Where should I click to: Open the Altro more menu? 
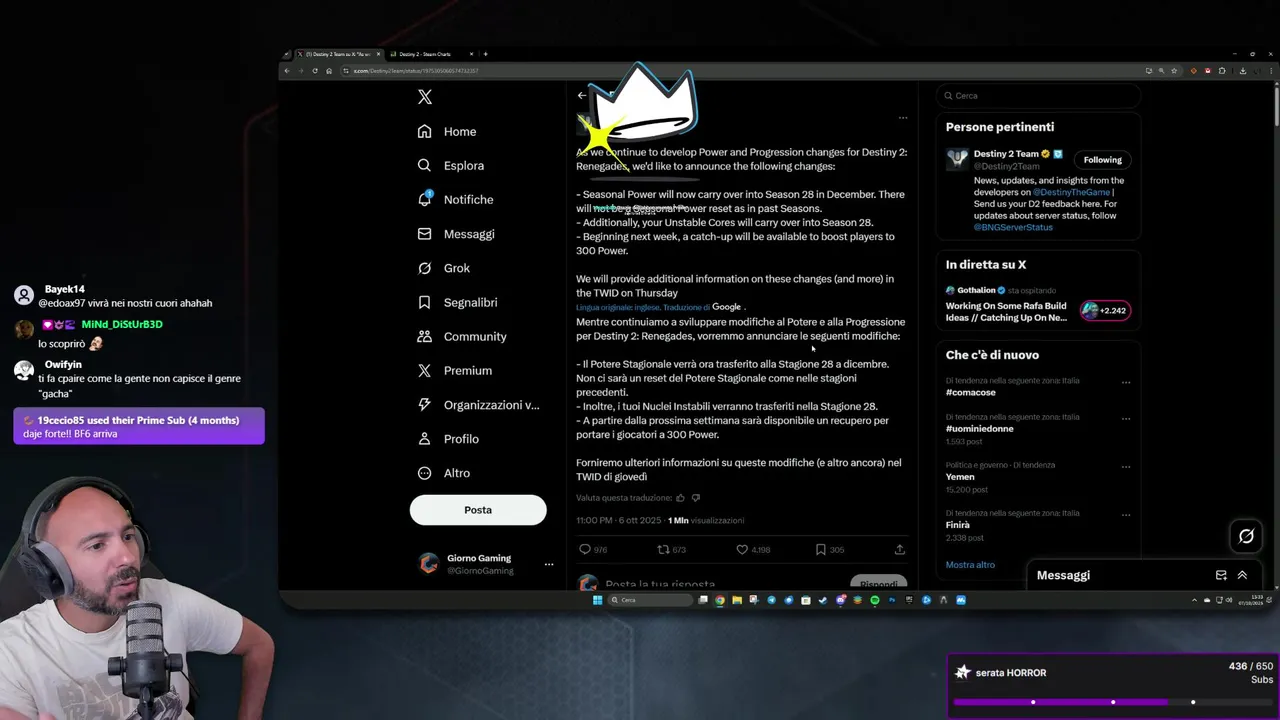click(x=444, y=473)
